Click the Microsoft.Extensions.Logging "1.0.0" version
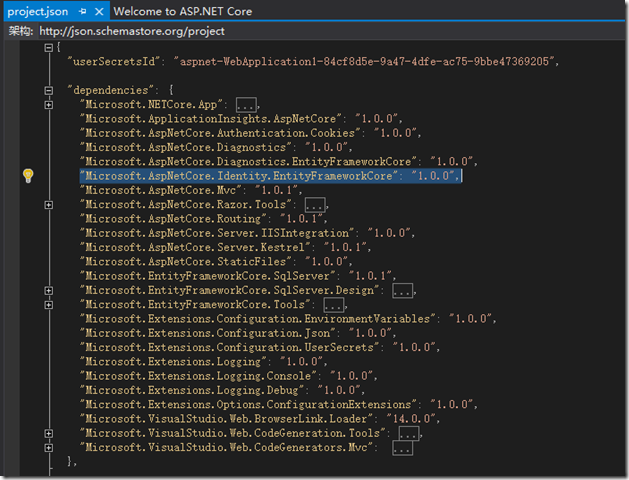This screenshot has height=480, width=629. tap(302, 362)
